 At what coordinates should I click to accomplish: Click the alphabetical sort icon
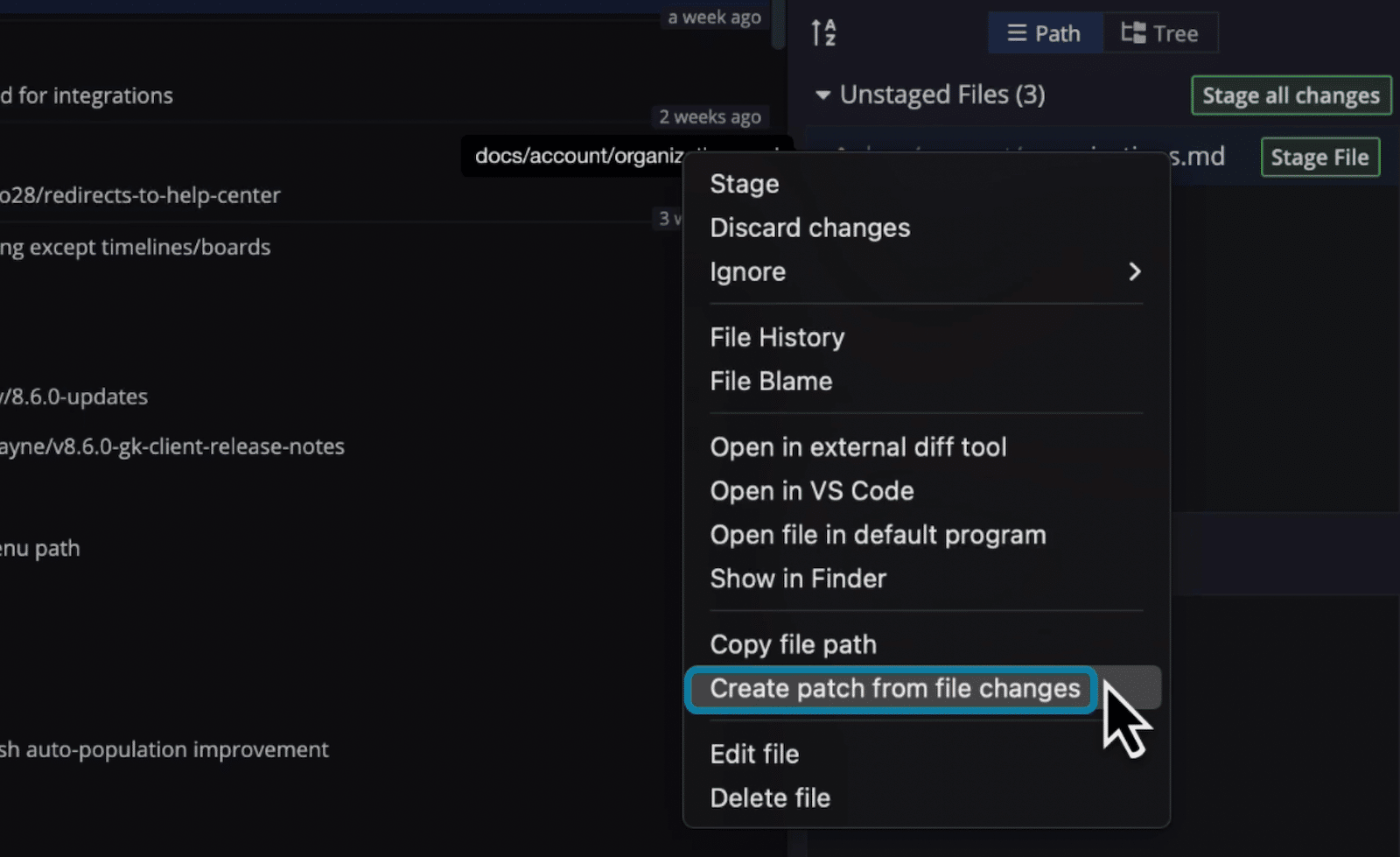point(823,32)
